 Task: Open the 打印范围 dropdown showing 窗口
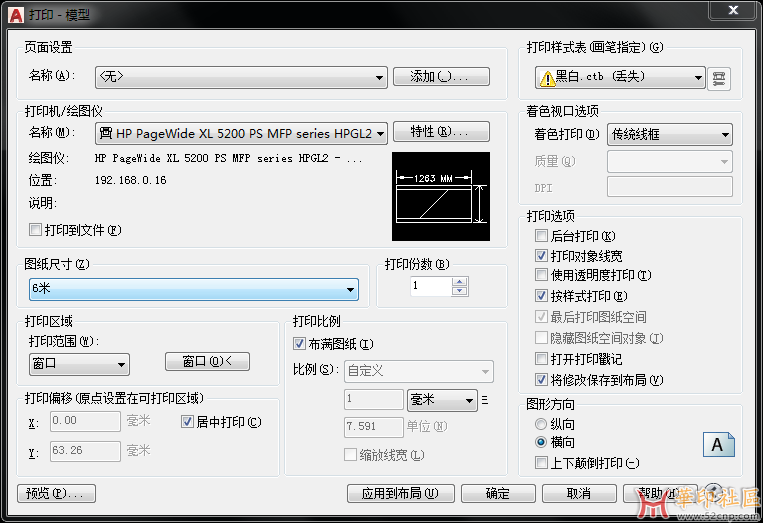[79, 364]
